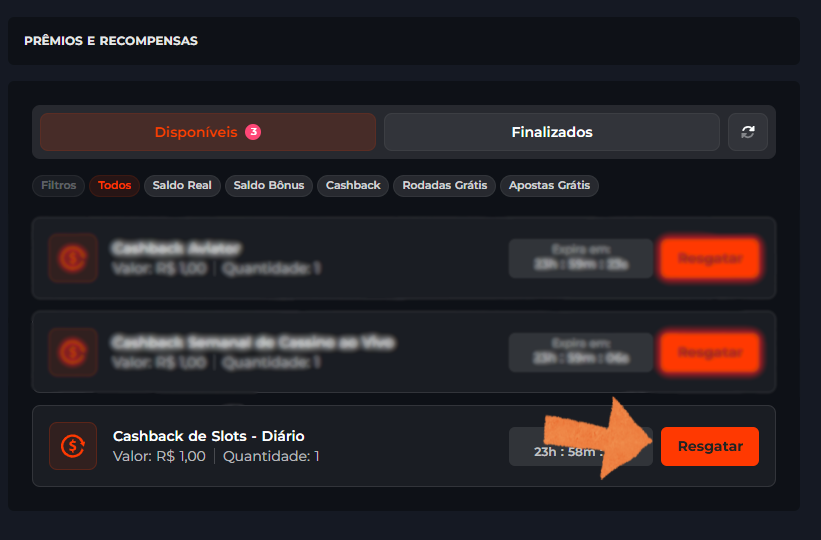Click the blurred first reward cashback icon
The width and height of the screenshot is (821, 540).
click(73, 258)
